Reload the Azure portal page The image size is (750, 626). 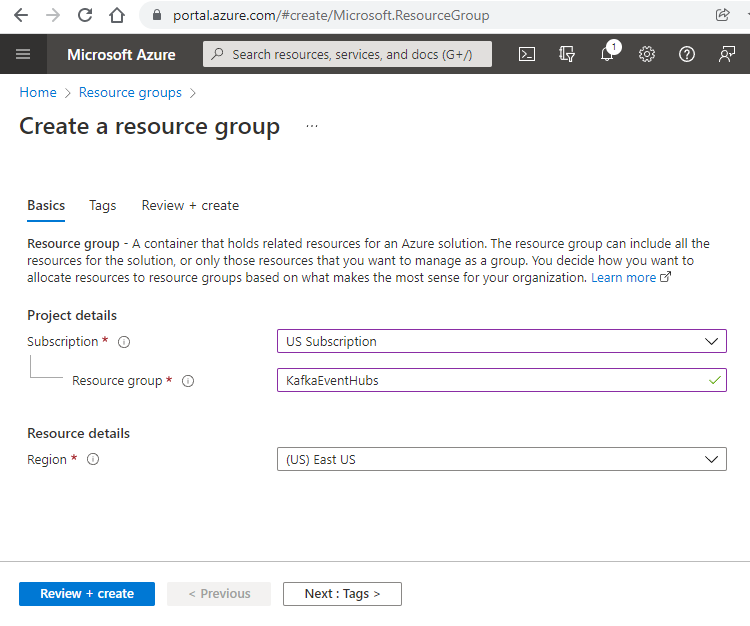tap(85, 15)
